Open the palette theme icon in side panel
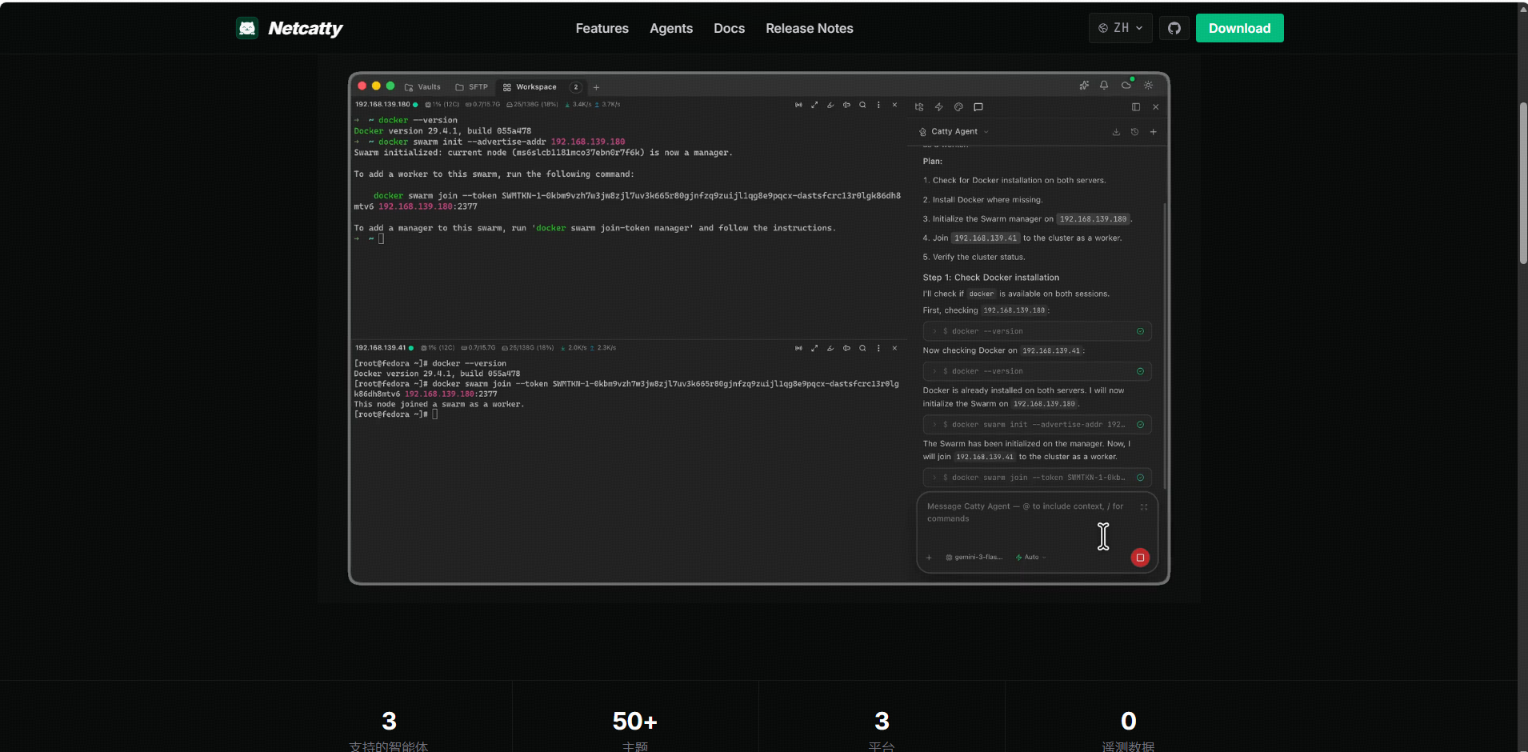This screenshot has width=1528, height=752. [x=958, y=107]
